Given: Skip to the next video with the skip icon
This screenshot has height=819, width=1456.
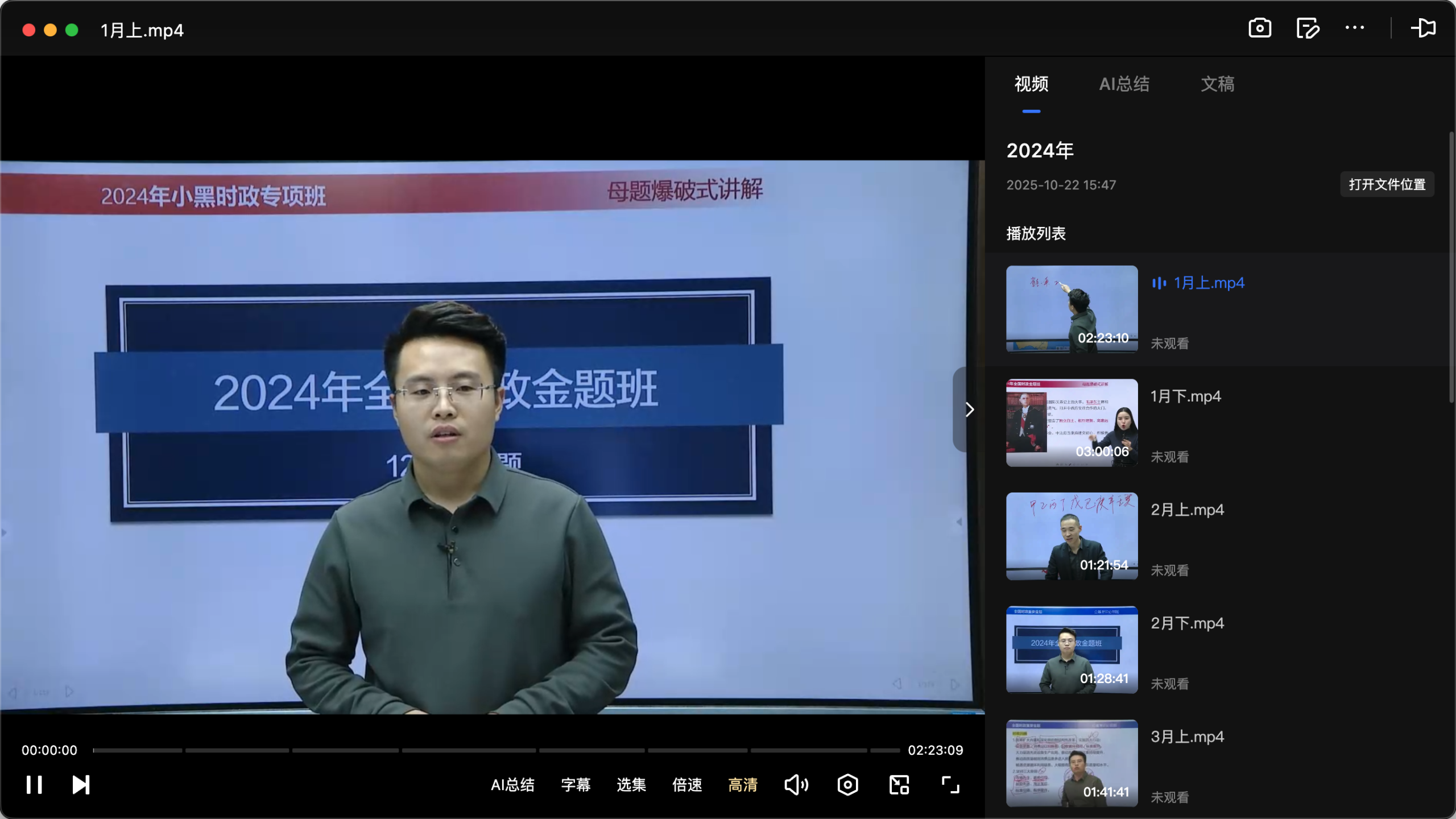Looking at the screenshot, I should pyautogui.click(x=80, y=784).
